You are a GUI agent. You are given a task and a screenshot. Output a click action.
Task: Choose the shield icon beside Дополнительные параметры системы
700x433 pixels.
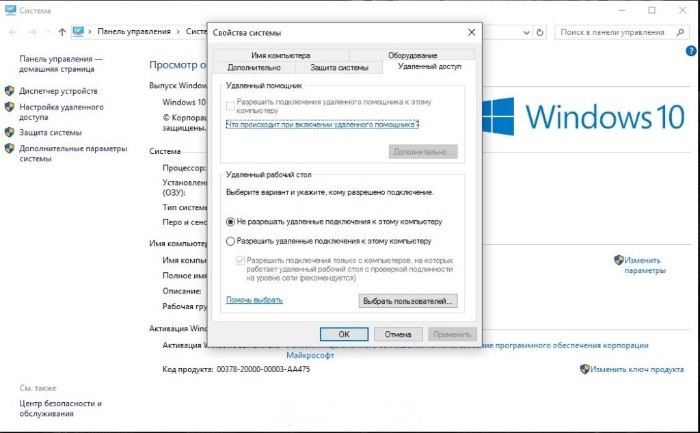click(9, 149)
